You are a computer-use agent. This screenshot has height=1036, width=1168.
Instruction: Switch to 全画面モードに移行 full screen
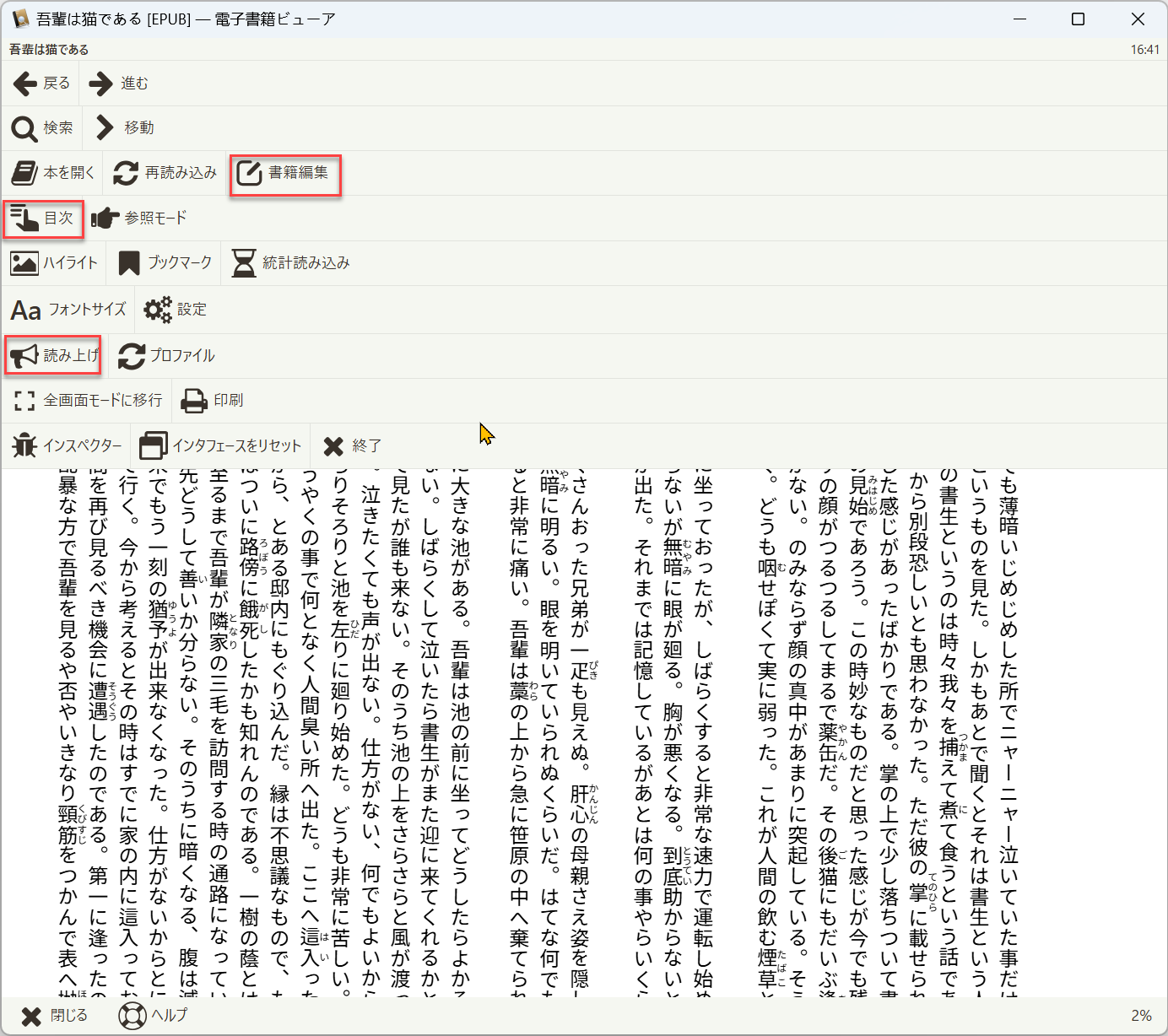click(87, 400)
